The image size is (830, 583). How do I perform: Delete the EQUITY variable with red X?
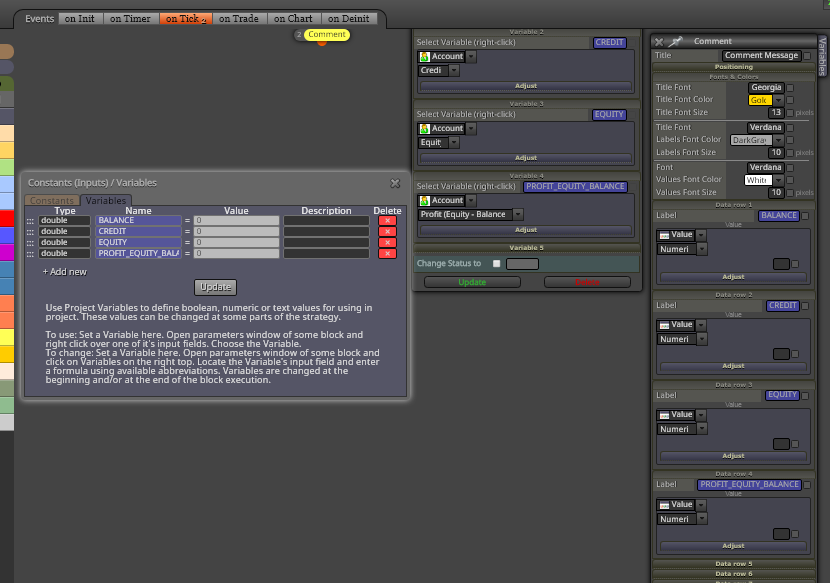[387, 243]
